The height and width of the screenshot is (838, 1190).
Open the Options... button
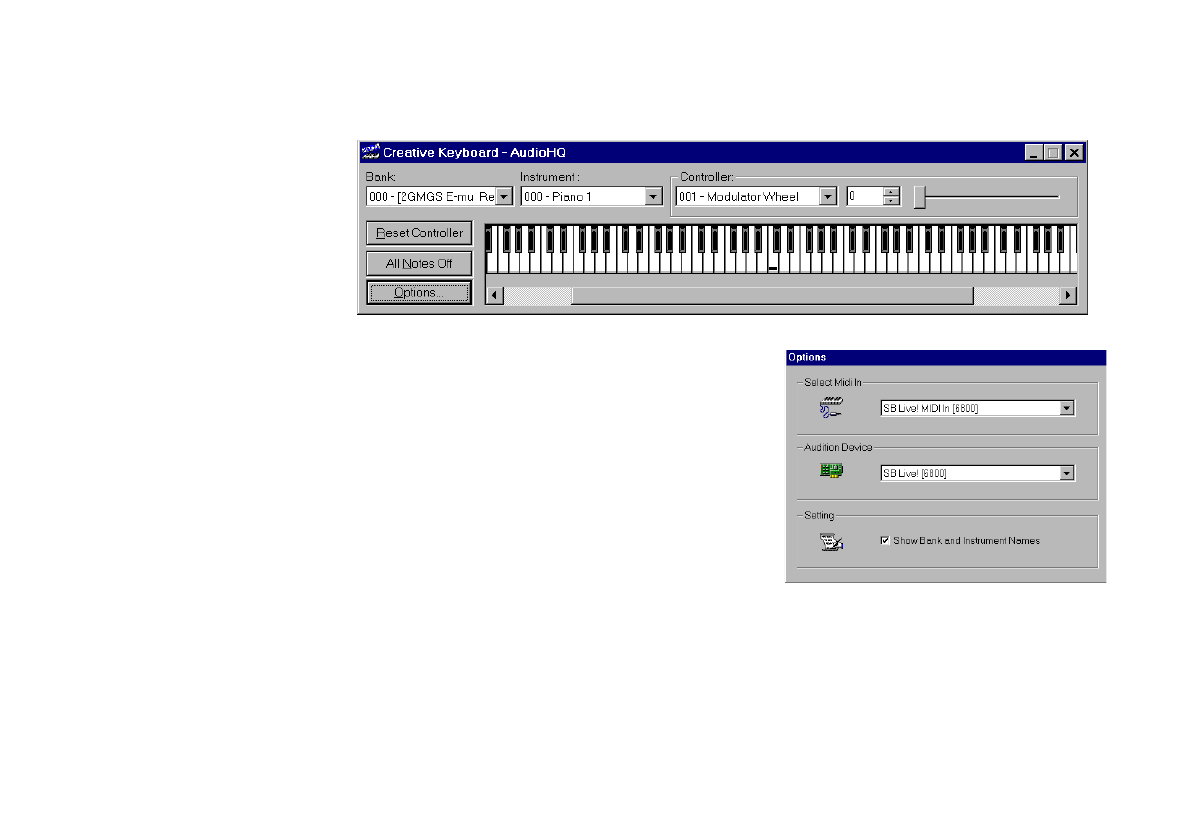419,292
